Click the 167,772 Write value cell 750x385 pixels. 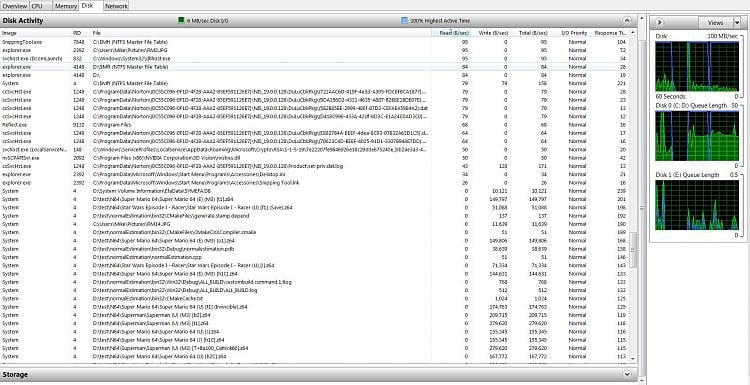[497, 356]
